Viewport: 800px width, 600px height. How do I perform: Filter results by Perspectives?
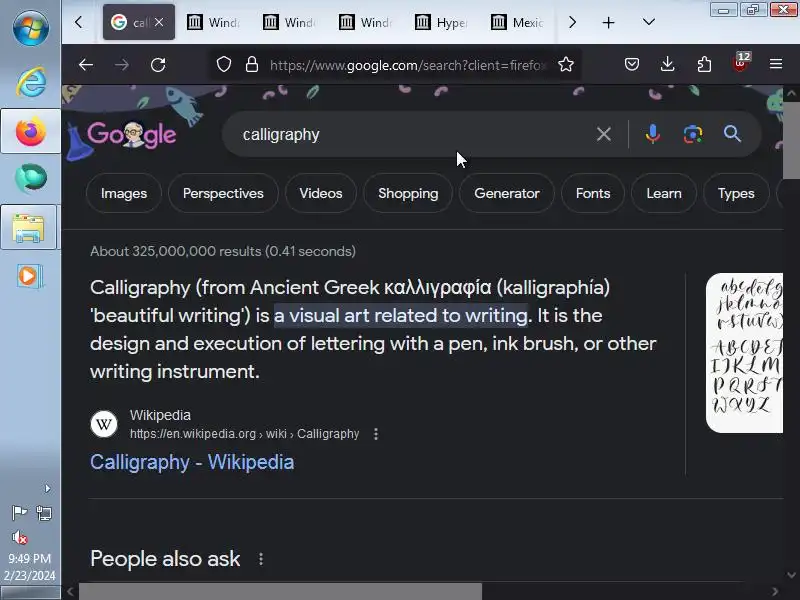[223, 193]
